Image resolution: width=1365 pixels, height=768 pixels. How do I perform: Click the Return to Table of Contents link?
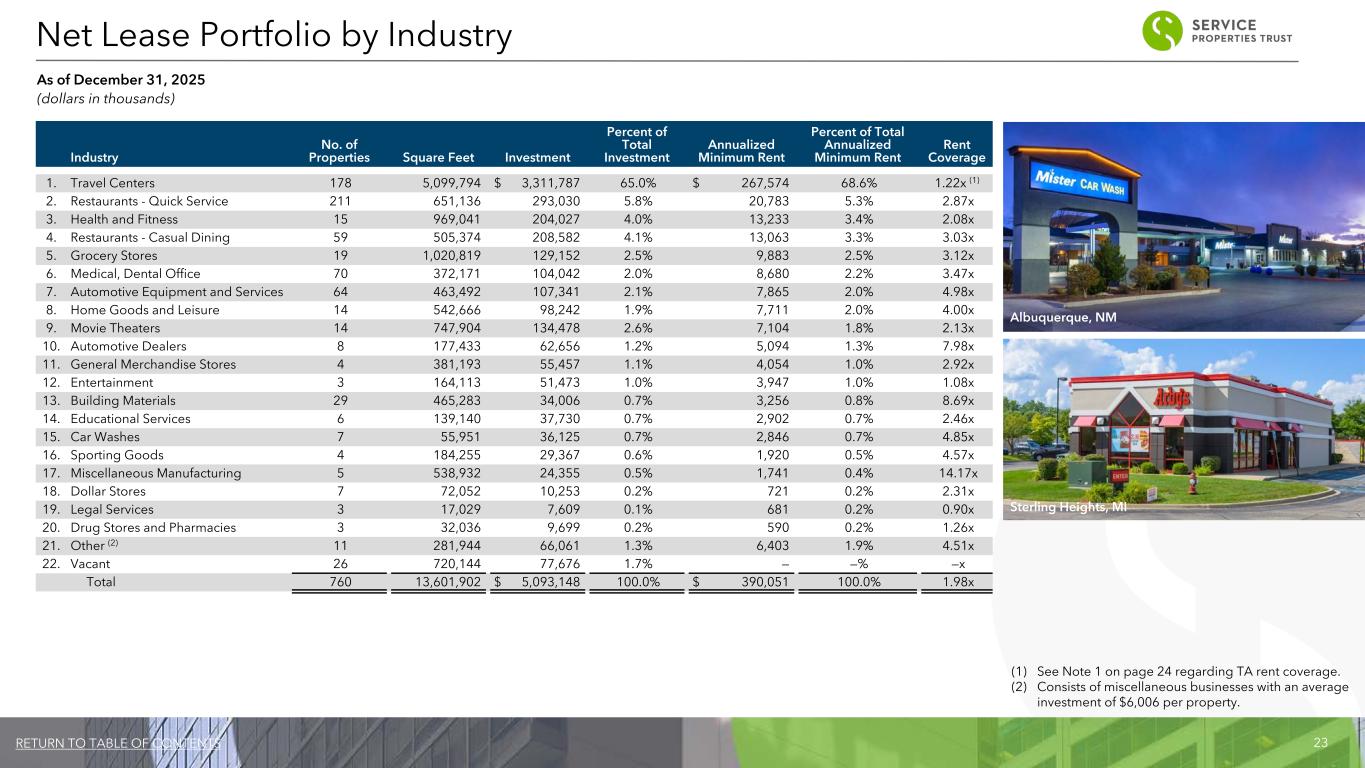coord(118,743)
